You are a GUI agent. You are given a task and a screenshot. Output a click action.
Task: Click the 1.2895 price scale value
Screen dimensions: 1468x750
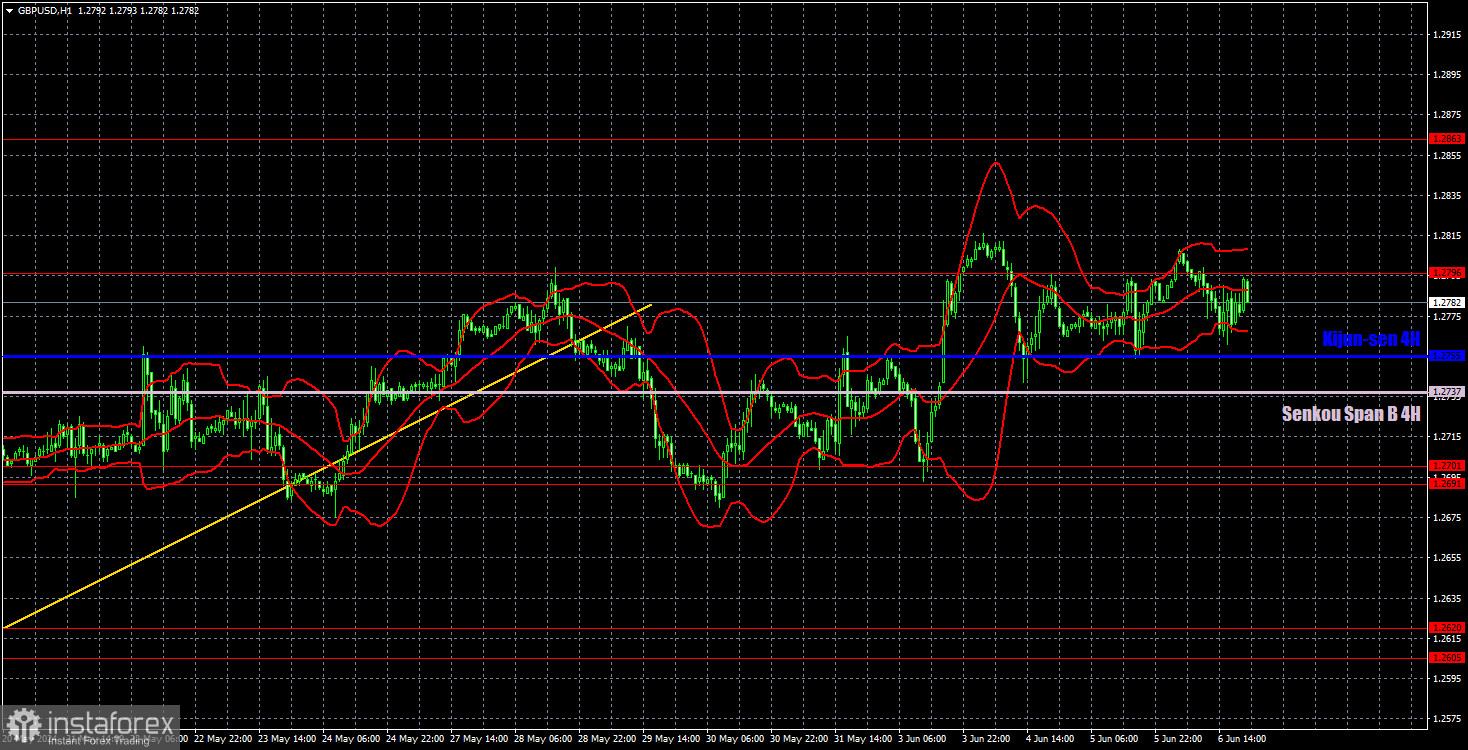1447,75
